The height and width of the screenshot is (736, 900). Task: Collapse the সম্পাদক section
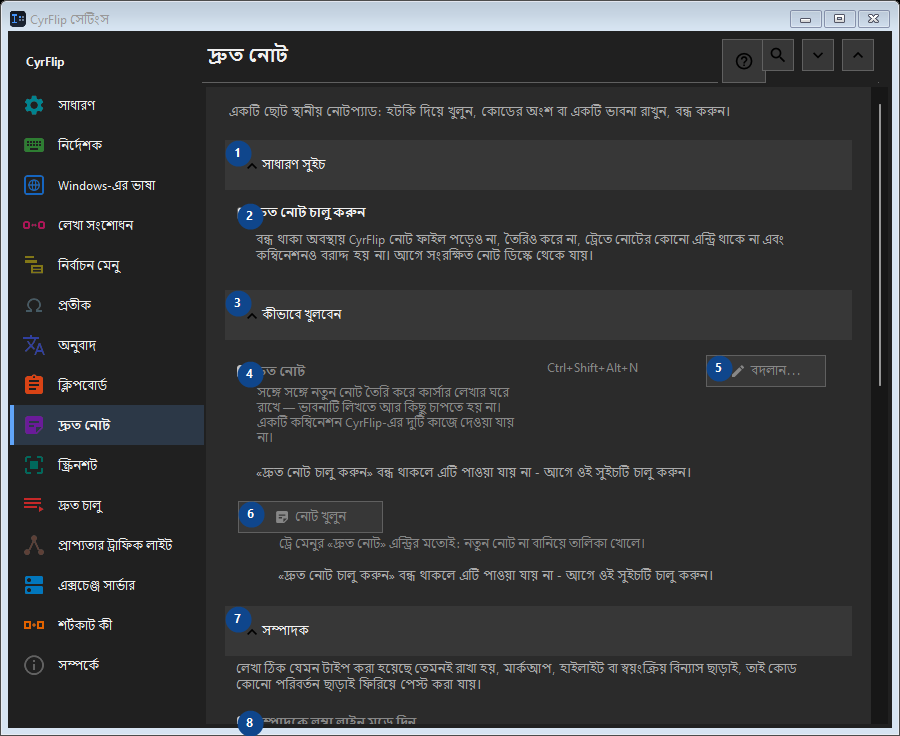tap(538, 630)
